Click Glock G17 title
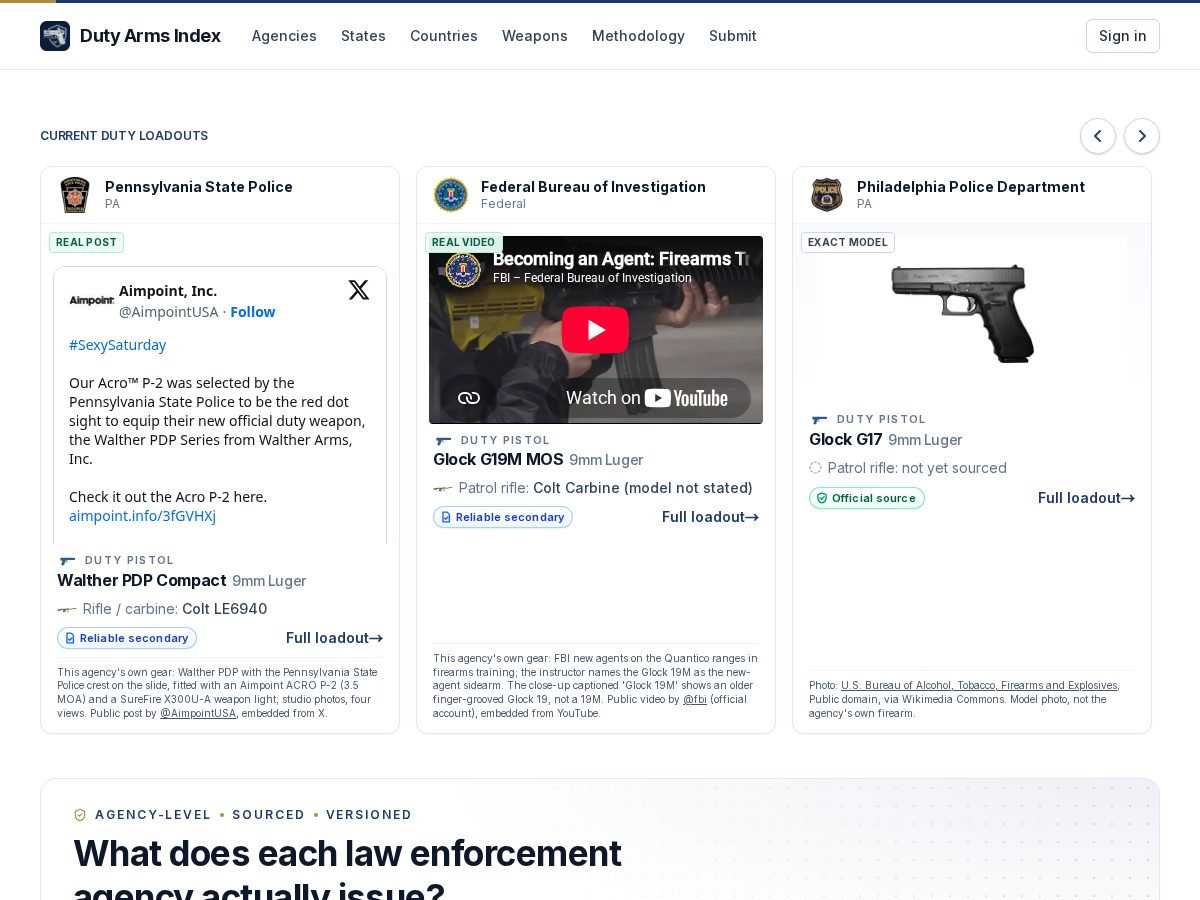Image resolution: width=1200 pixels, height=900 pixels. (x=846, y=439)
